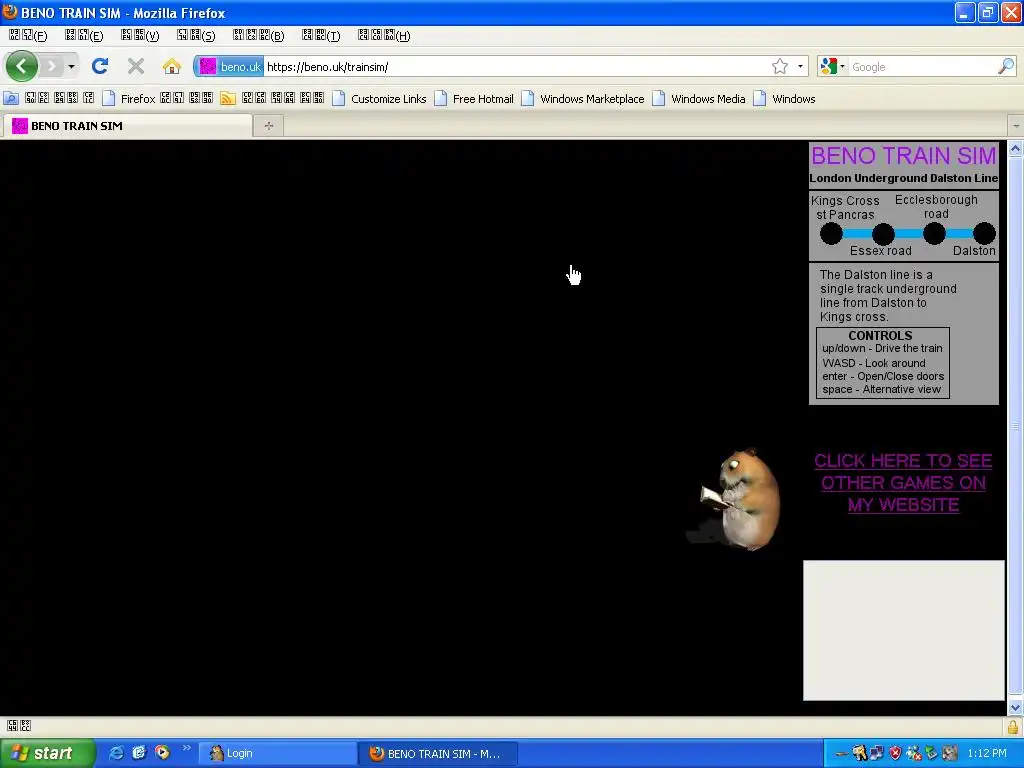The image size is (1024, 768).
Task: Click the network connection computers tray icon
Action: [876, 754]
